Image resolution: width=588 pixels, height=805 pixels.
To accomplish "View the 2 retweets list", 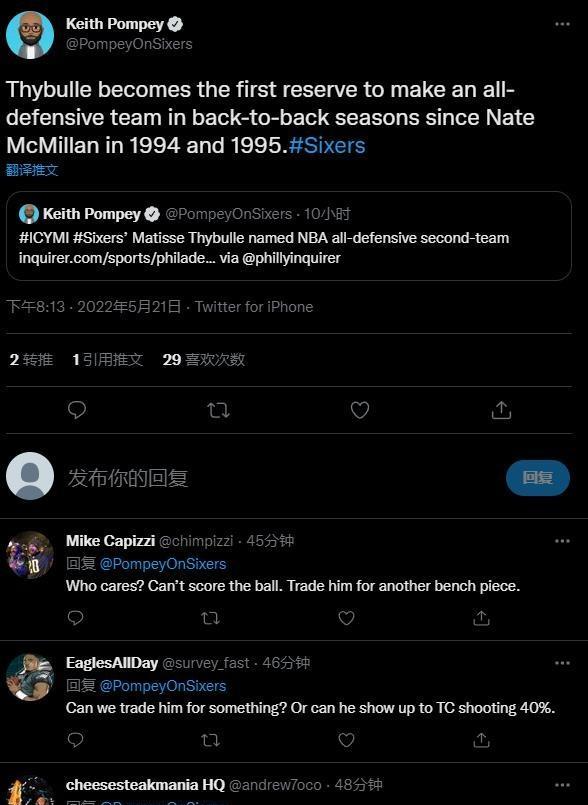I will click(31, 359).
